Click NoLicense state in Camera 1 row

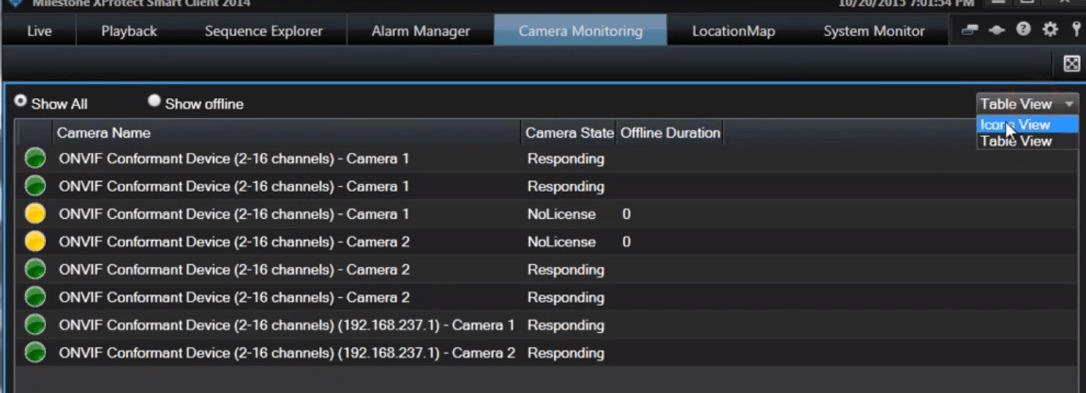click(562, 214)
